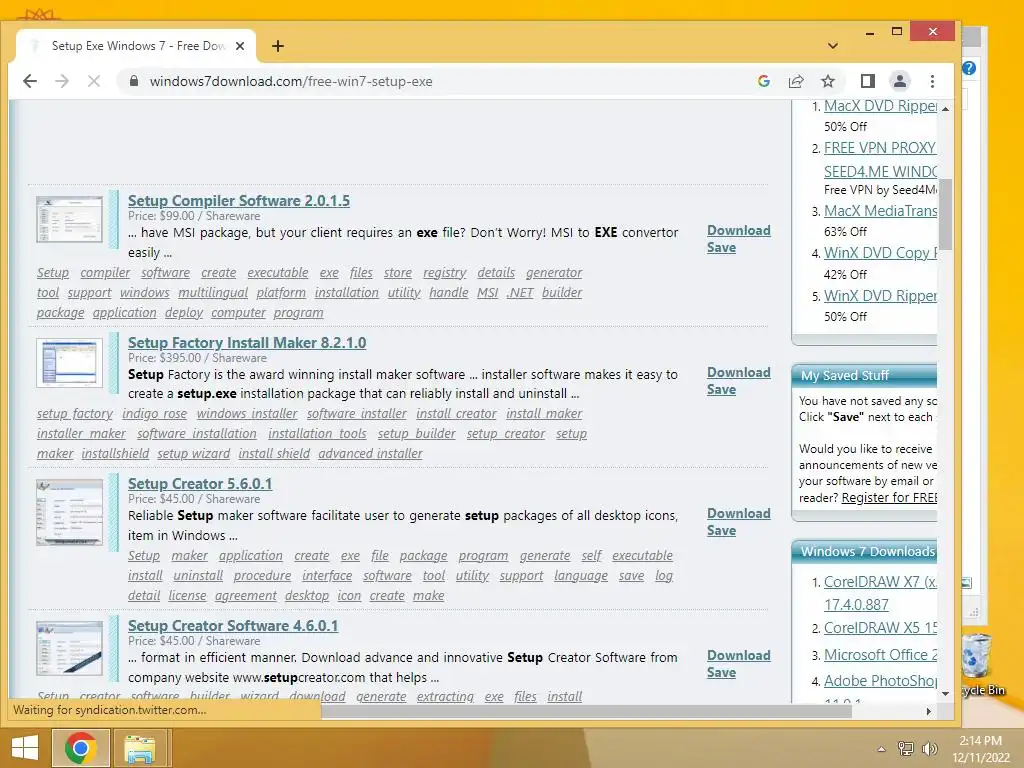The image size is (1024, 768).
Task: Download Setup Creator 5.6.0.1
Action: pos(739,513)
